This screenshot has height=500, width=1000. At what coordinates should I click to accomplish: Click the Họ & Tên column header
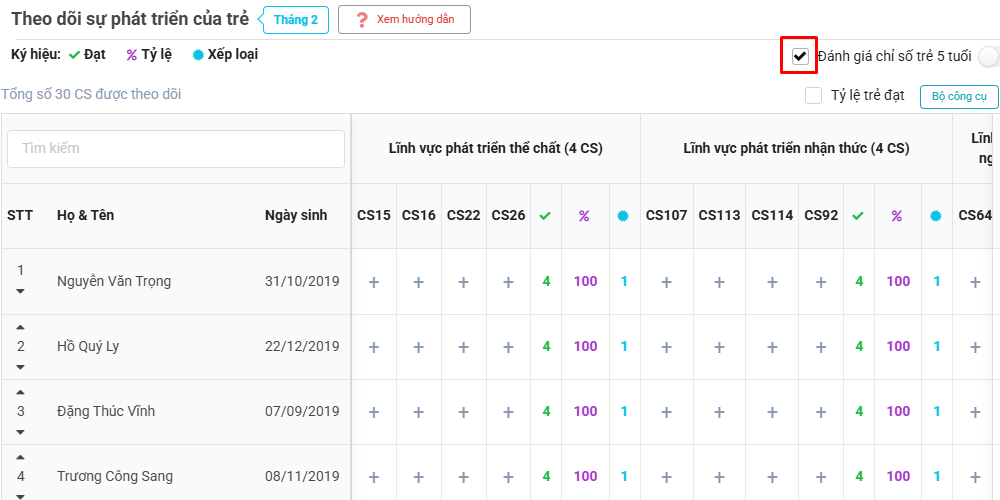click(88, 216)
